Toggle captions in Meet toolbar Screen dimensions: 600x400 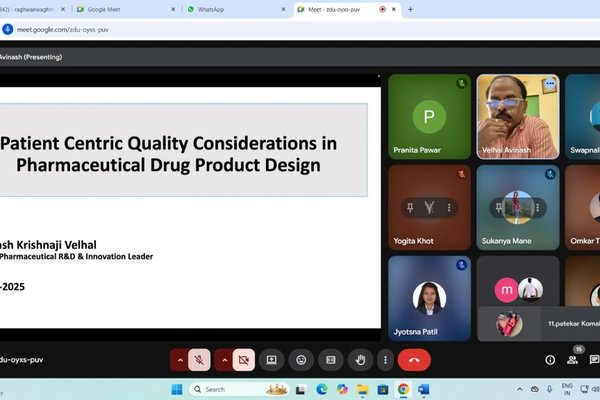331,359
